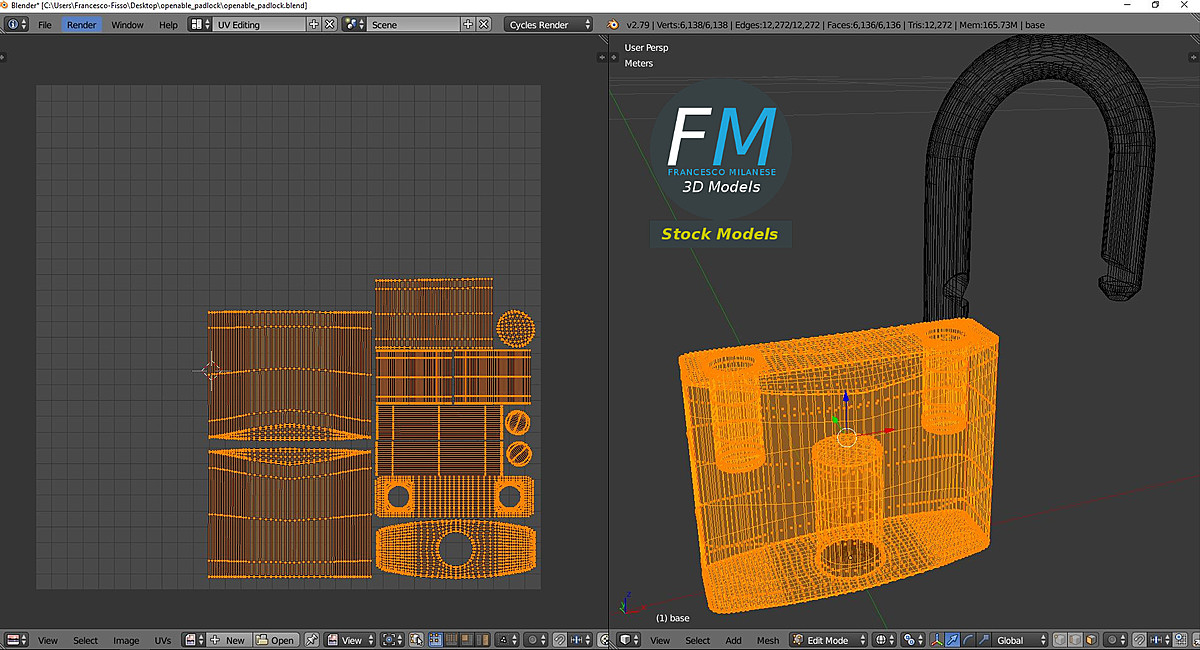
Task: Click the add screen layout plus icon
Action: [x=314, y=24]
